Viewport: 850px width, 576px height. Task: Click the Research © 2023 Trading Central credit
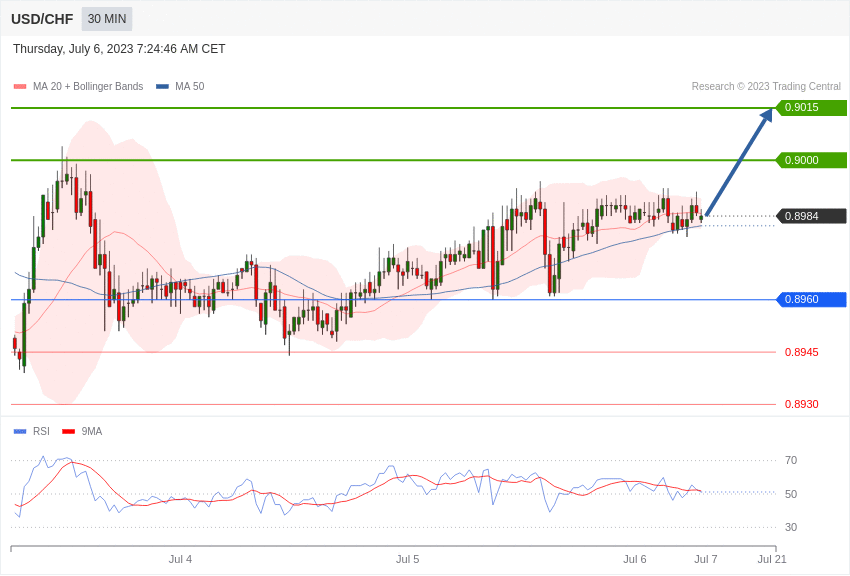pyautogui.click(x=766, y=87)
